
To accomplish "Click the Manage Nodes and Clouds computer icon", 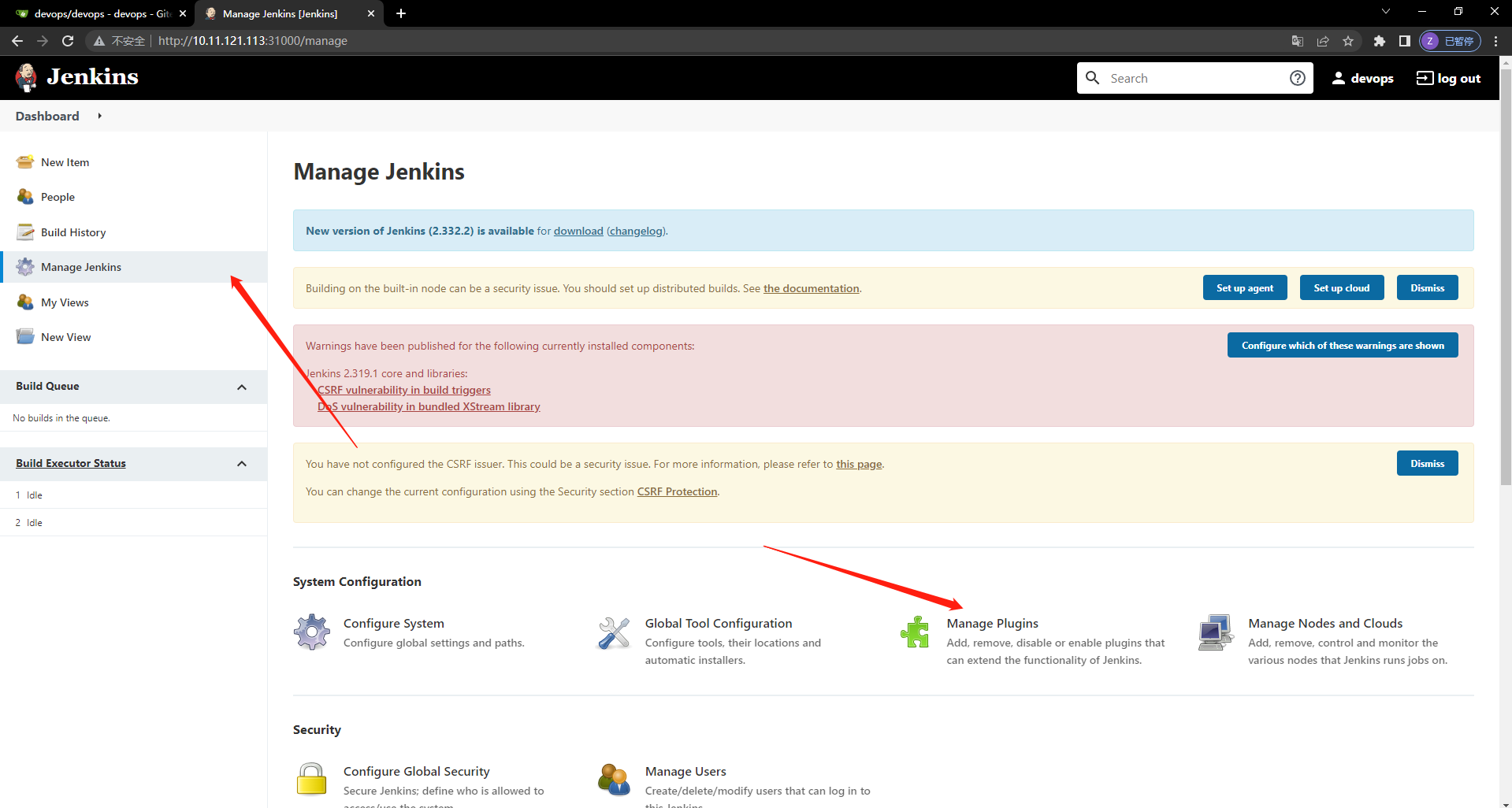I will (x=1216, y=632).
